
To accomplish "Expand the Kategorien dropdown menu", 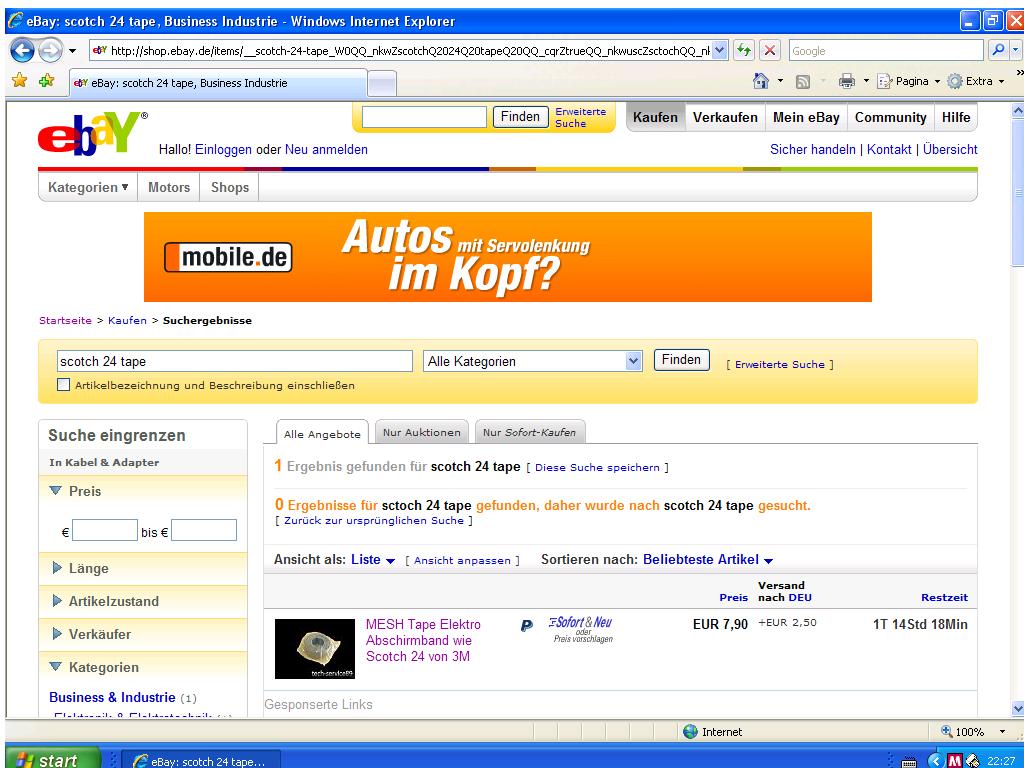I will pyautogui.click(x=88, y=187).
